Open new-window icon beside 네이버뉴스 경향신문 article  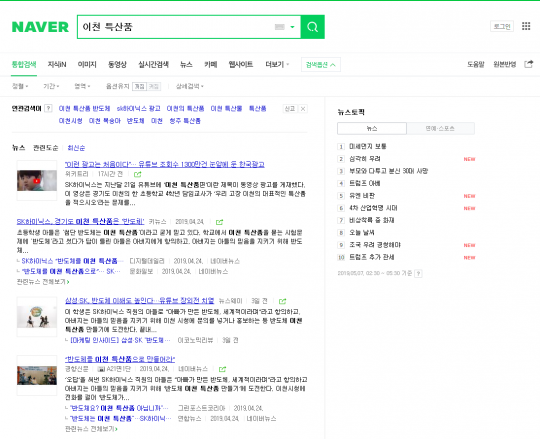pos(222,369)
